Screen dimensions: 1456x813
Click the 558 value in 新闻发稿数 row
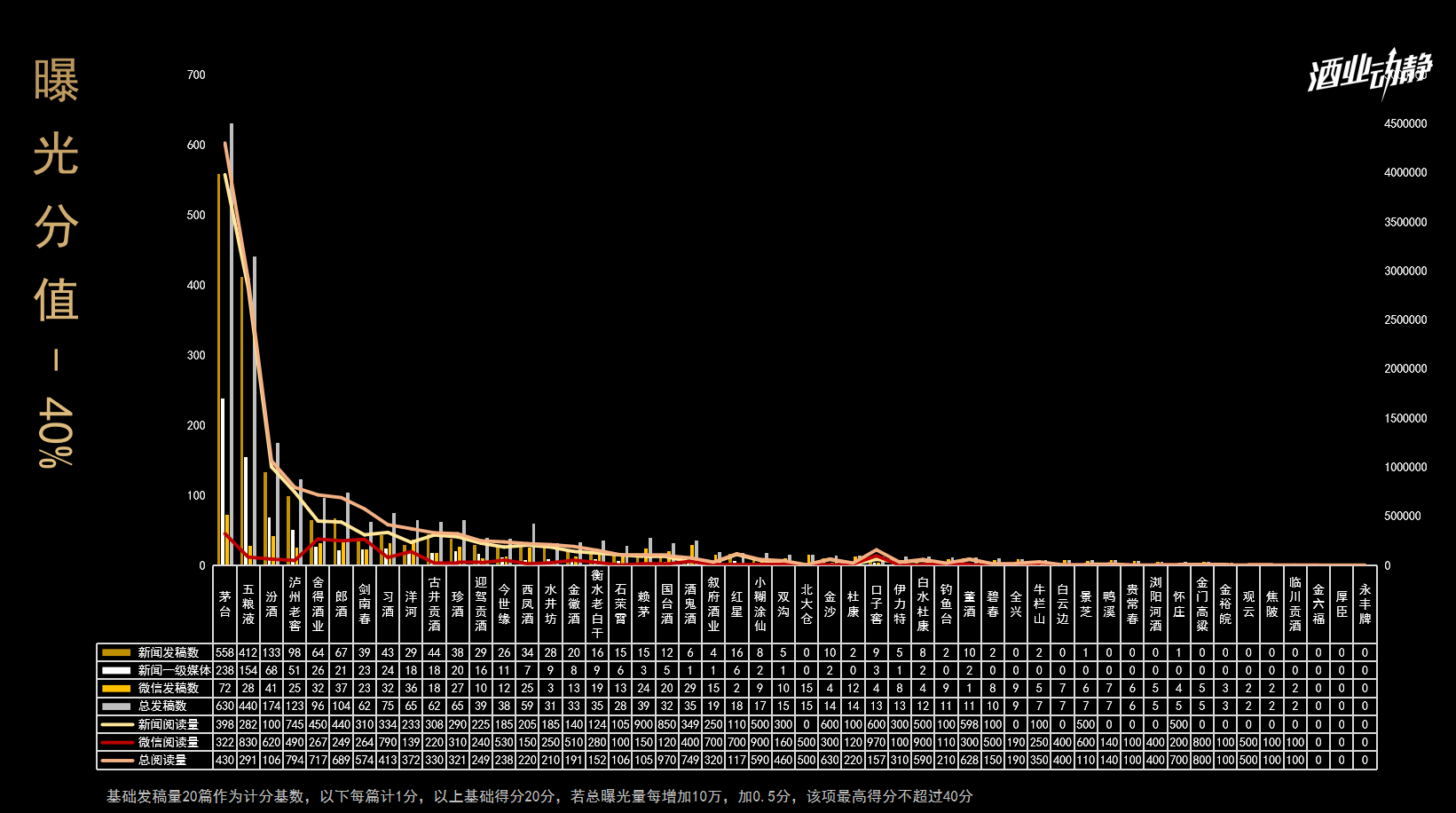tap(225, 652)
